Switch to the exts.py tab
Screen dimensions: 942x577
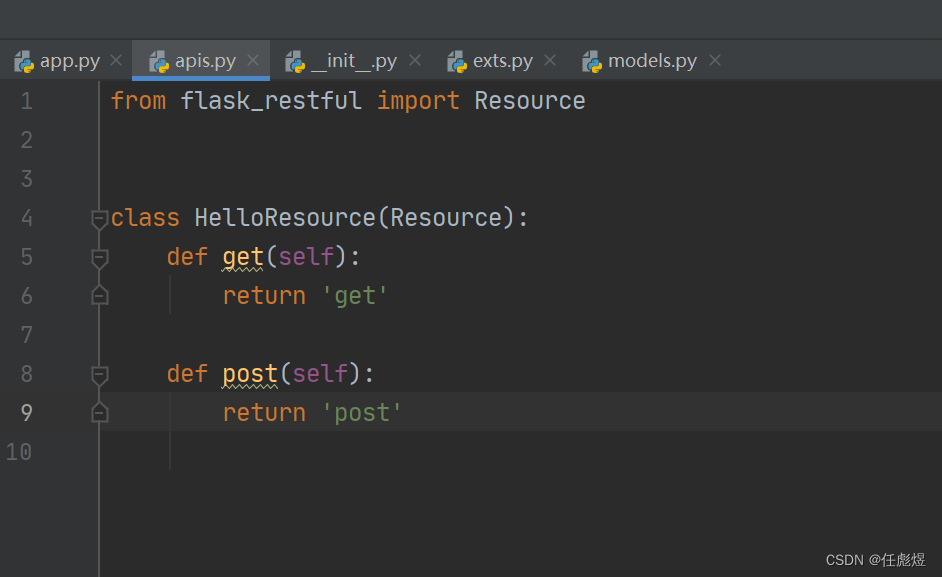[503, 61]
